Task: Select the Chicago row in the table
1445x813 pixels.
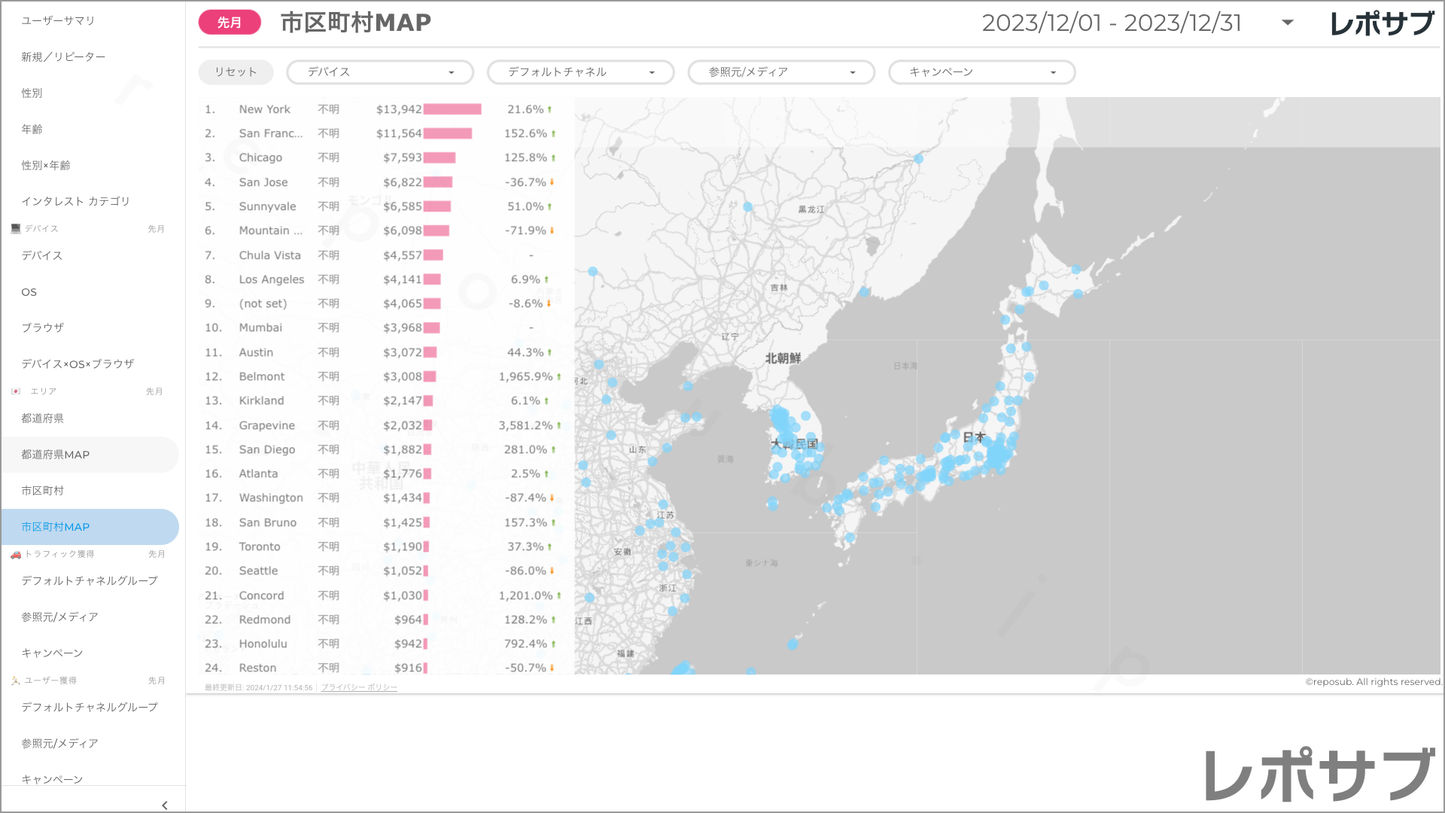Action: pyautogui.click(x=260, y=158)
